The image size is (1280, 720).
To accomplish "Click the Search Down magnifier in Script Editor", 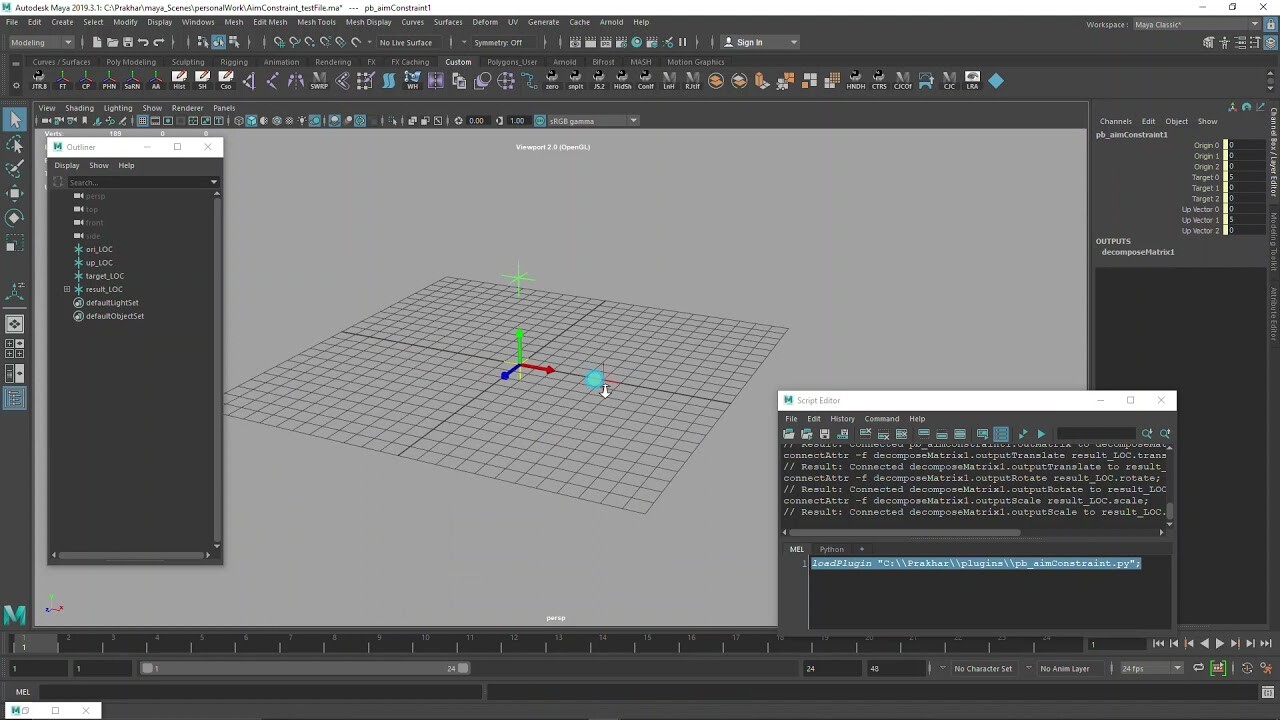I will 1148,433.
